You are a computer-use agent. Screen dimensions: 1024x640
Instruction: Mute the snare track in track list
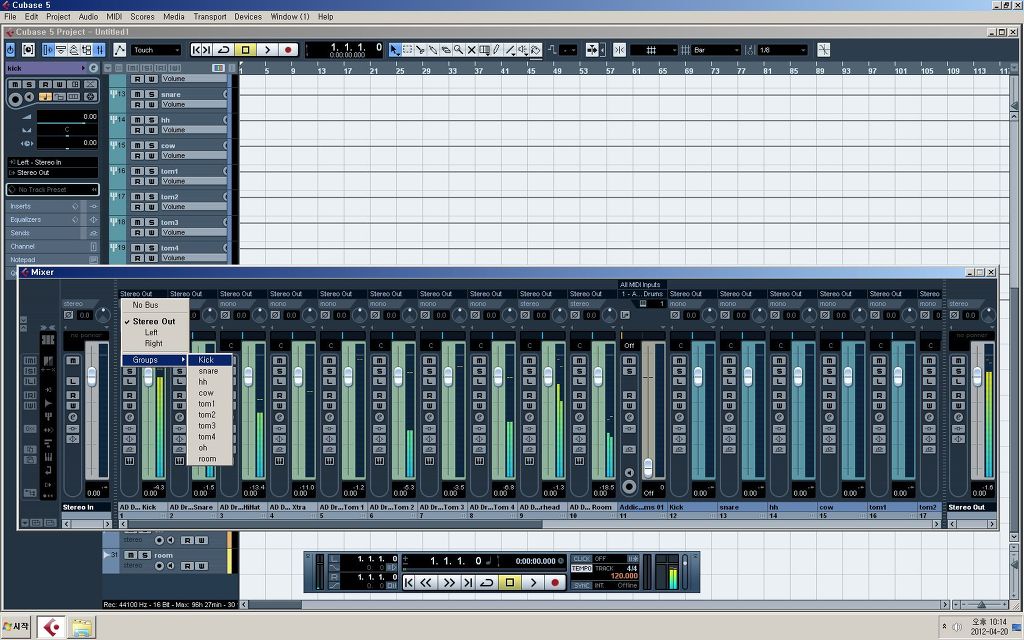coord(137,94)
